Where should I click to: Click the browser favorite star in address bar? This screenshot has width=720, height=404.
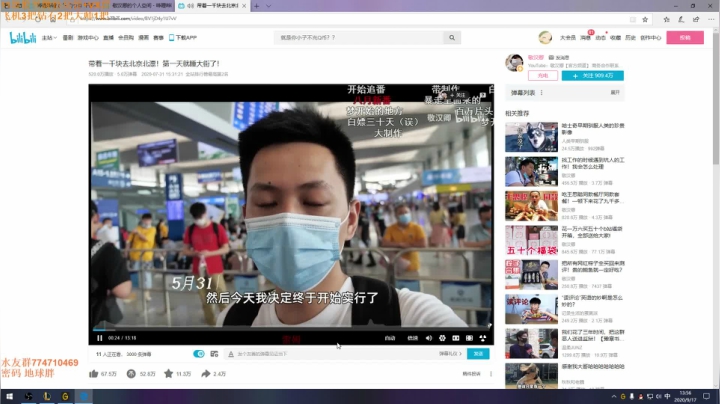click(x=645, y=19)
